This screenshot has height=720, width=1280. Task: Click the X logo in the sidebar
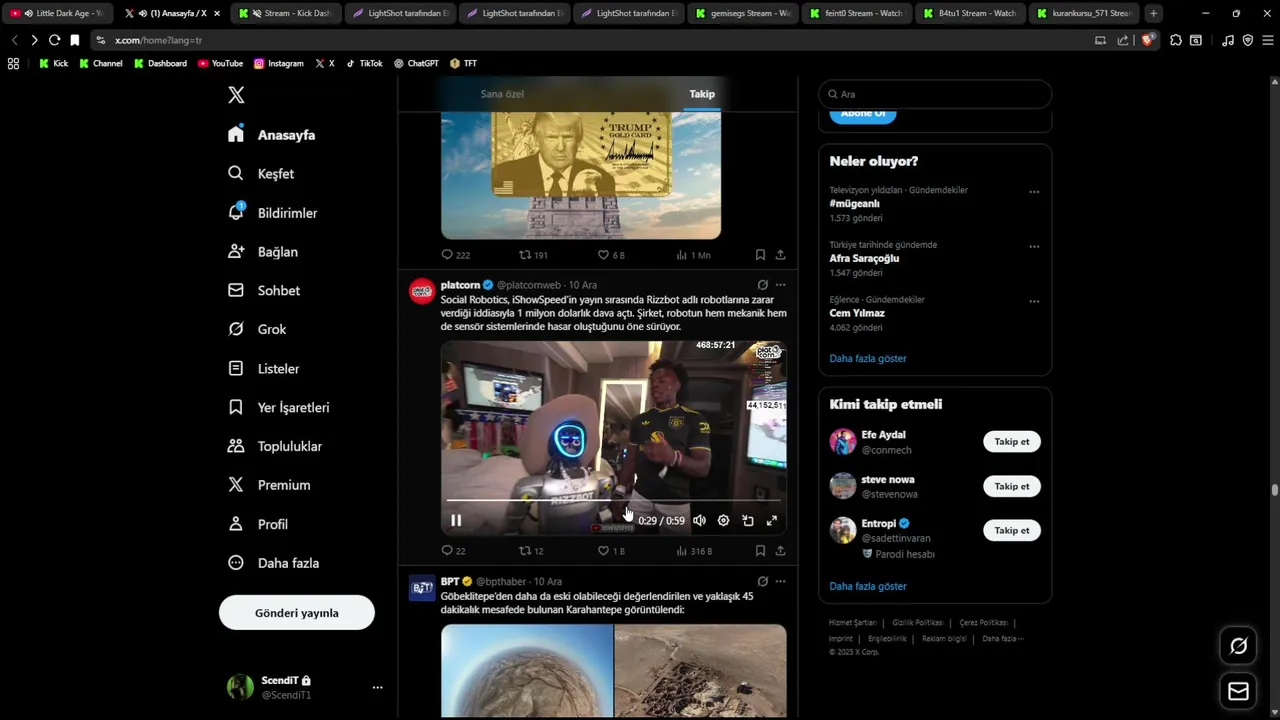tap(236, 95)
